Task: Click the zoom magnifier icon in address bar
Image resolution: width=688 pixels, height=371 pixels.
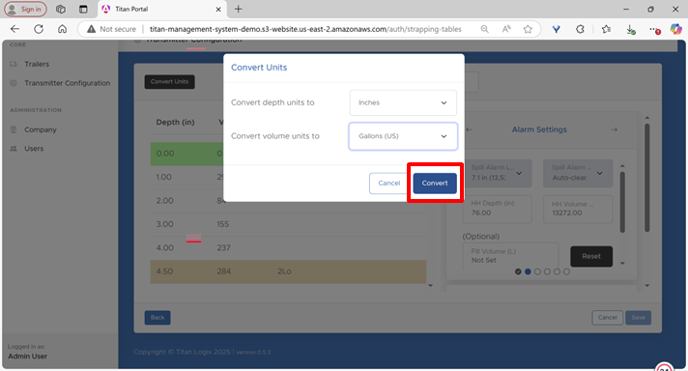Action: 484,29
